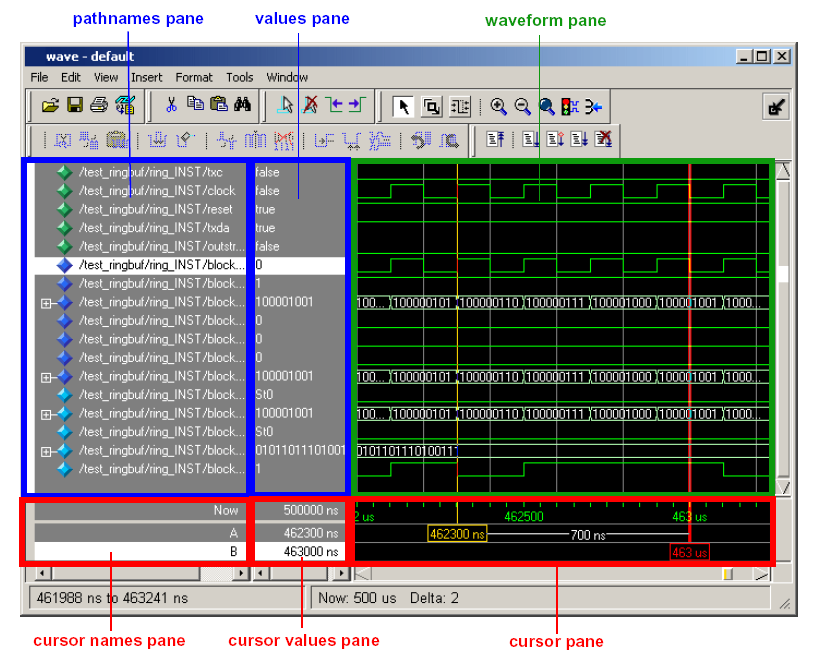Image resolution: width=823 pixels, height=663 pixels.
Task: Open the Window menu
Action: (287, 77)
